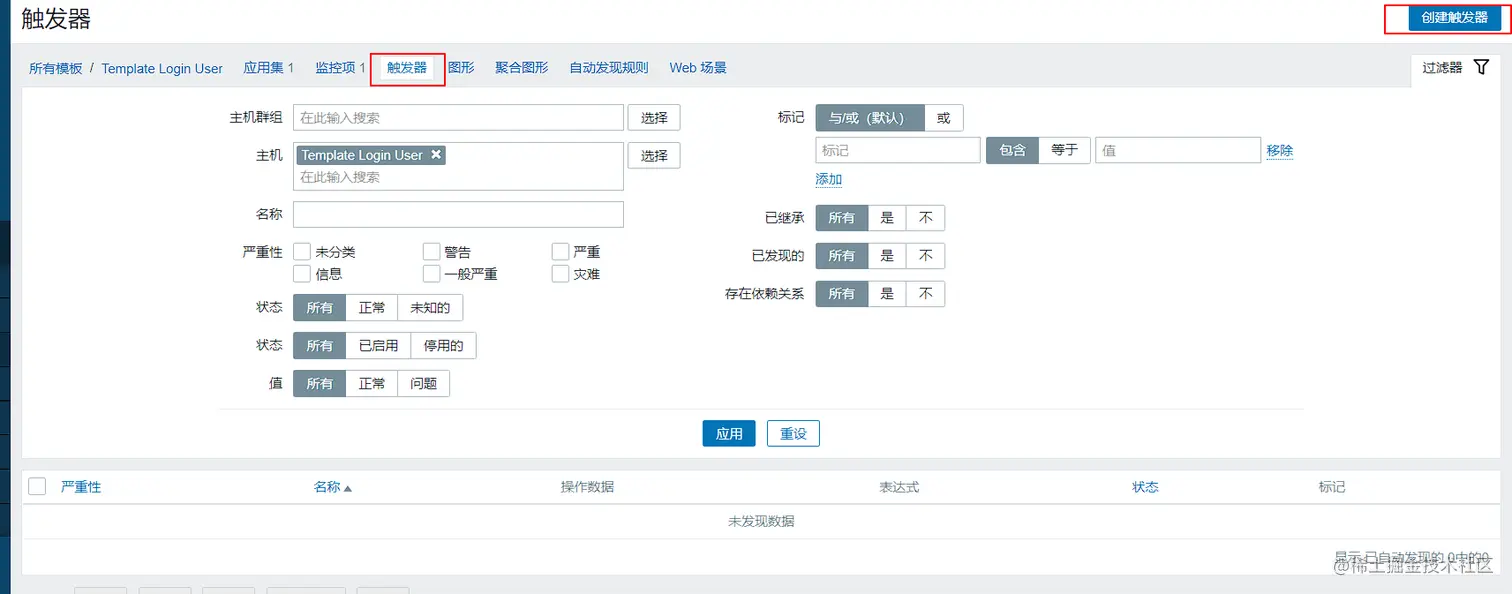Select 已启用 status option
Viewport: 1512px width, 594px height.
point(378,346)
